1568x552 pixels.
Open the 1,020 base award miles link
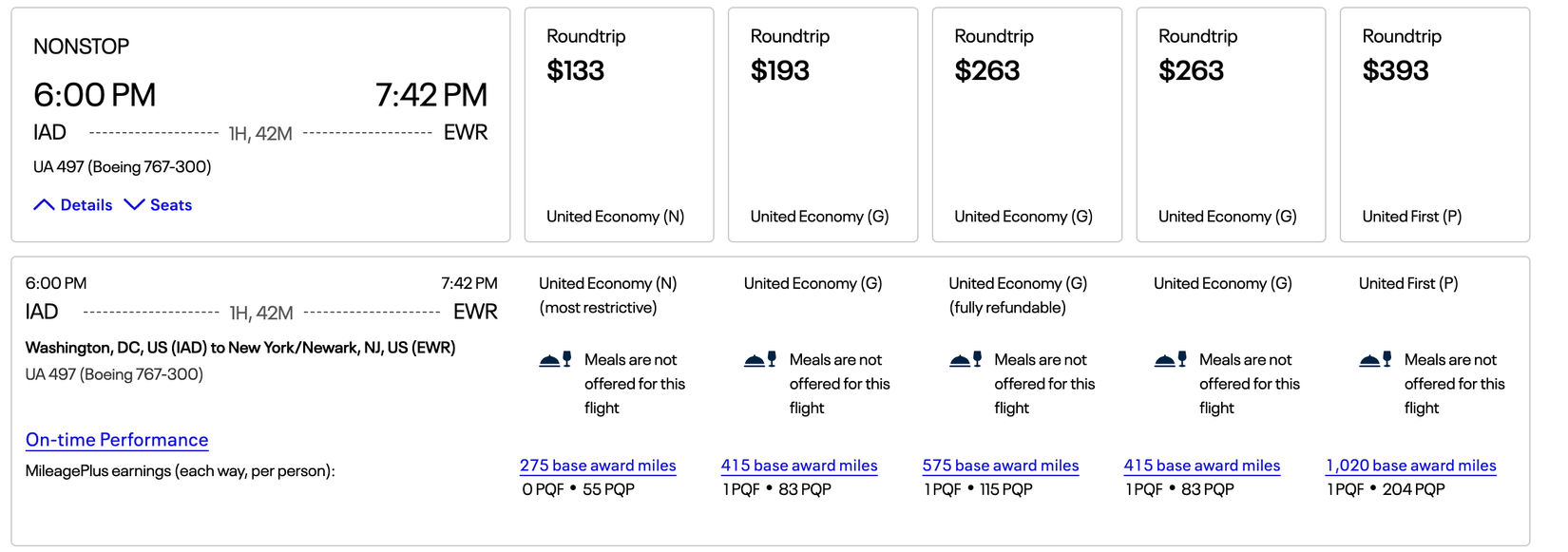1411,466
